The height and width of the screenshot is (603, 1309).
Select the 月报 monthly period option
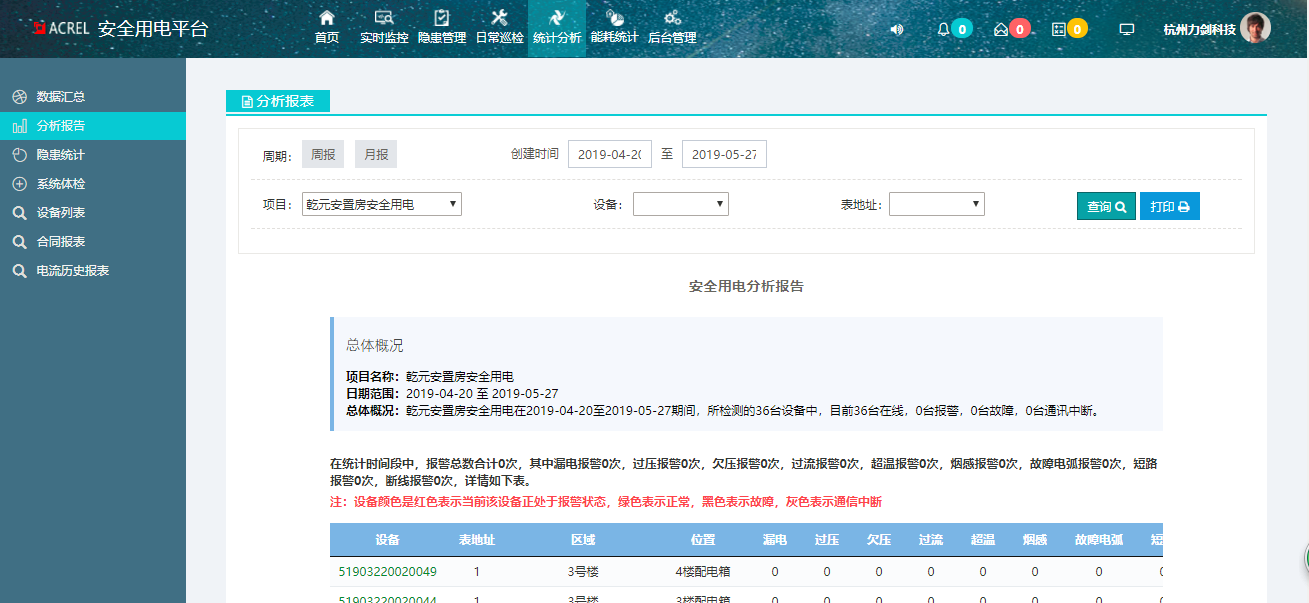pyautogui.click(x=376, y=154)
